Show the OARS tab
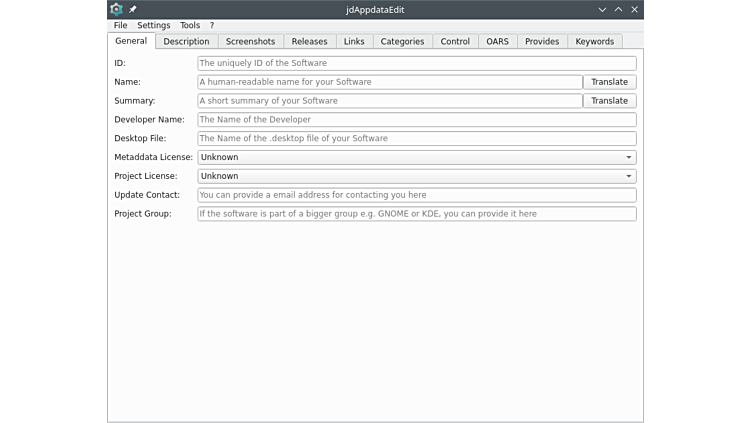The width and height of the screenshot is (752, 423). (497, 41)
